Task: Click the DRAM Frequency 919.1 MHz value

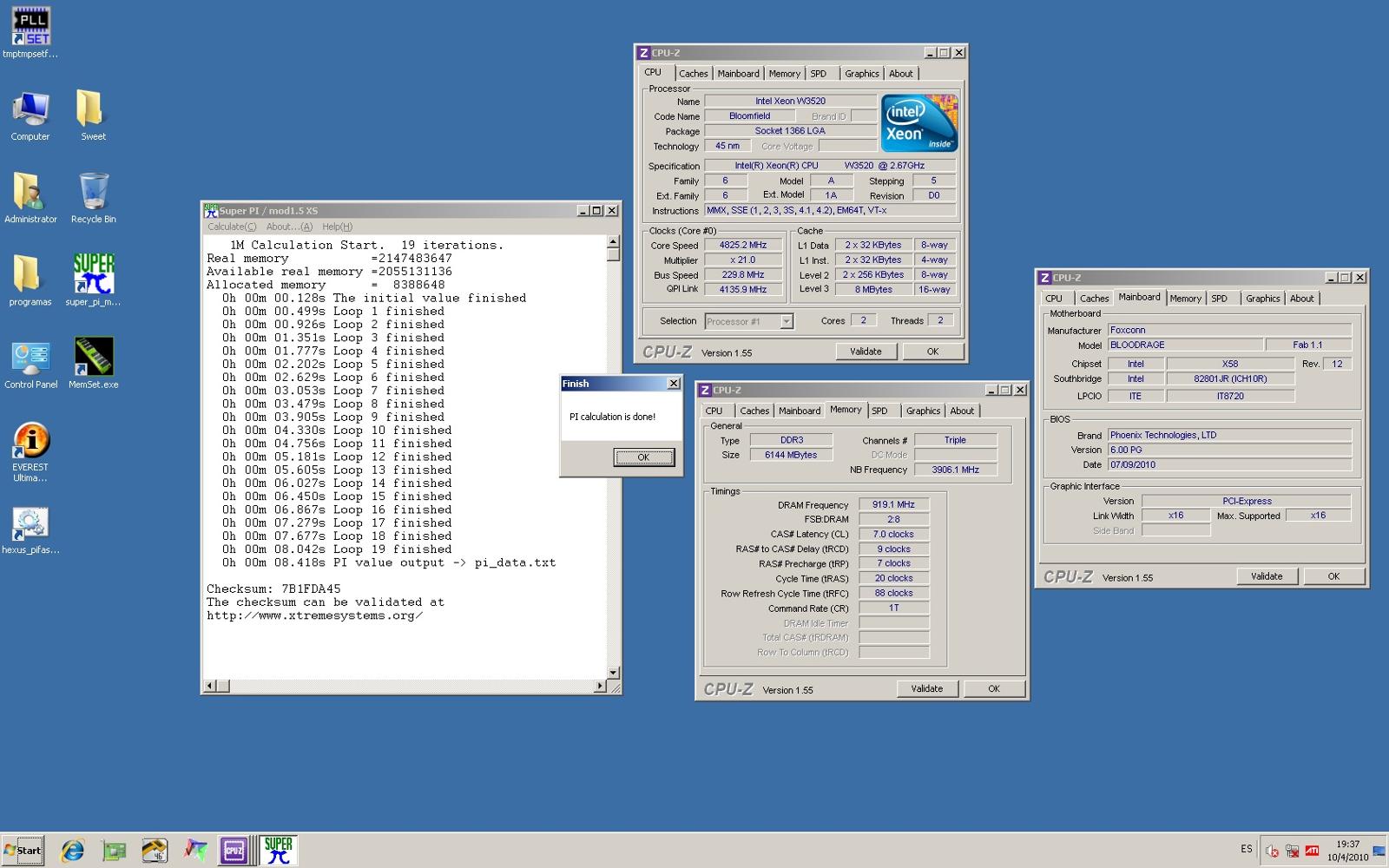Action: click(x=894, y=505)
